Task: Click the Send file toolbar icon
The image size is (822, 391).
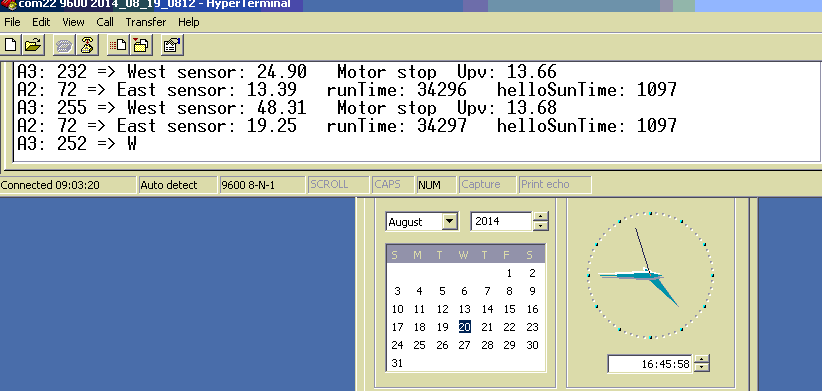Action: tap(118, 46)
